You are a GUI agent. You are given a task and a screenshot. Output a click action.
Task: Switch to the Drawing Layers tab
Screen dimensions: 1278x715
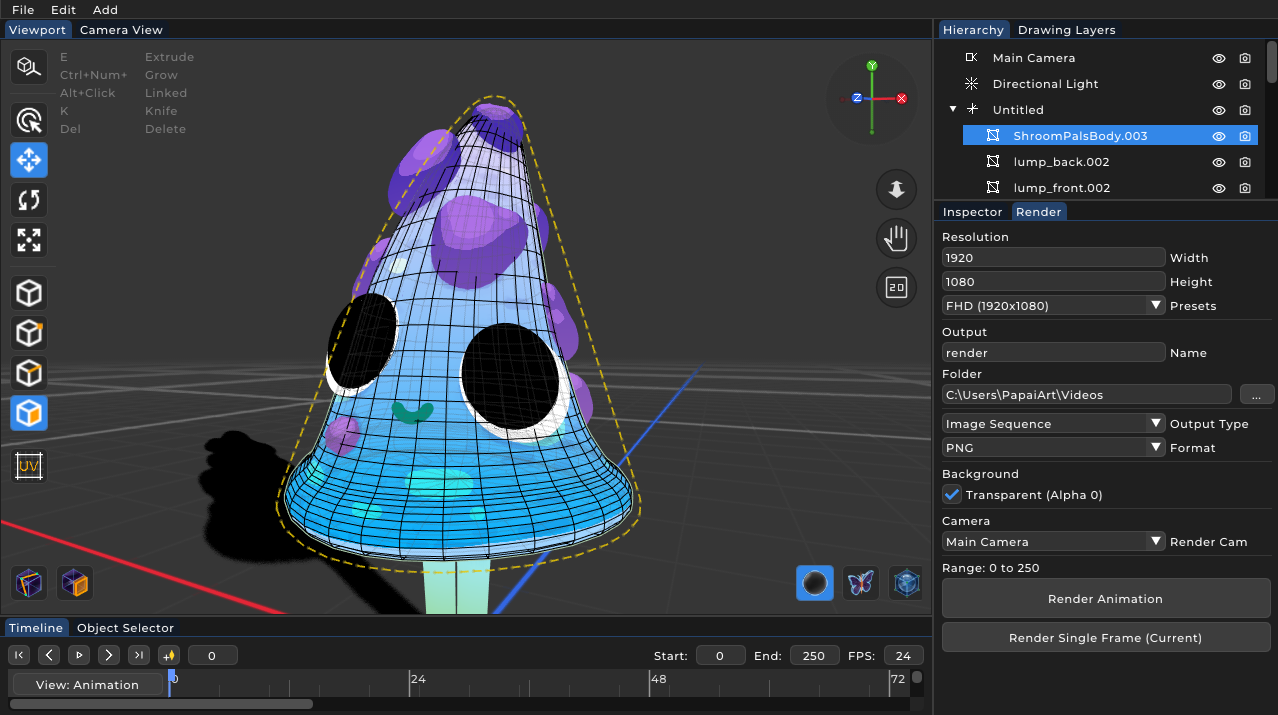[x=1066, y=29]
